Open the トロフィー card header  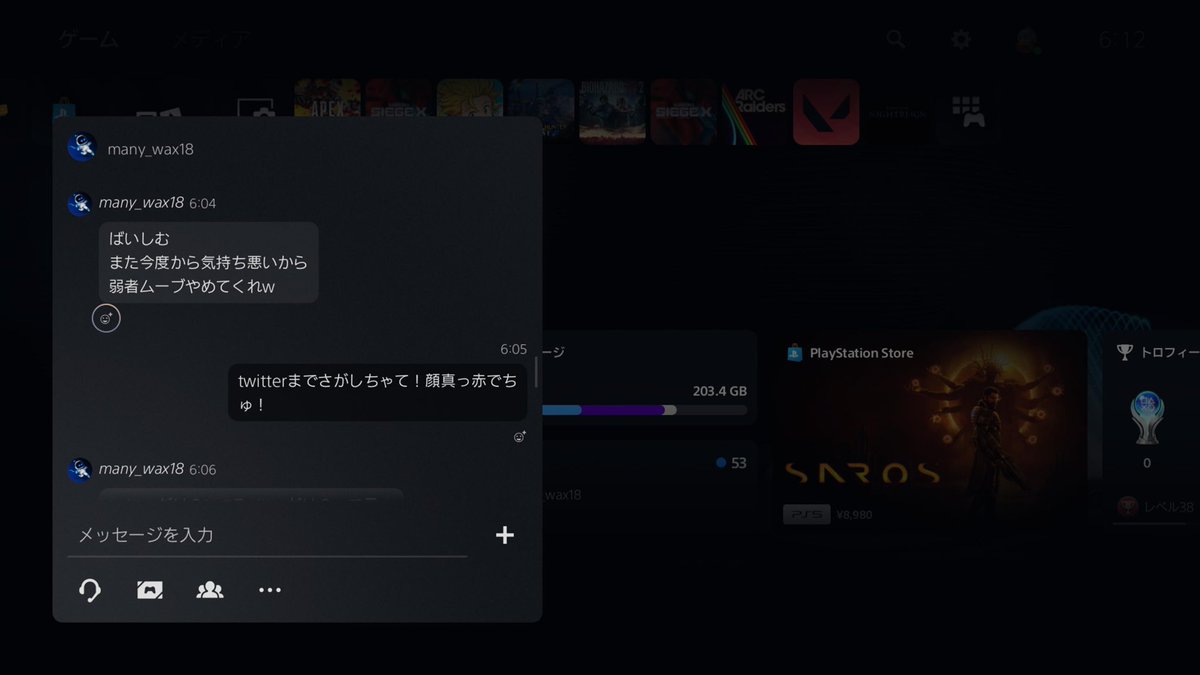pos(1156,351)
